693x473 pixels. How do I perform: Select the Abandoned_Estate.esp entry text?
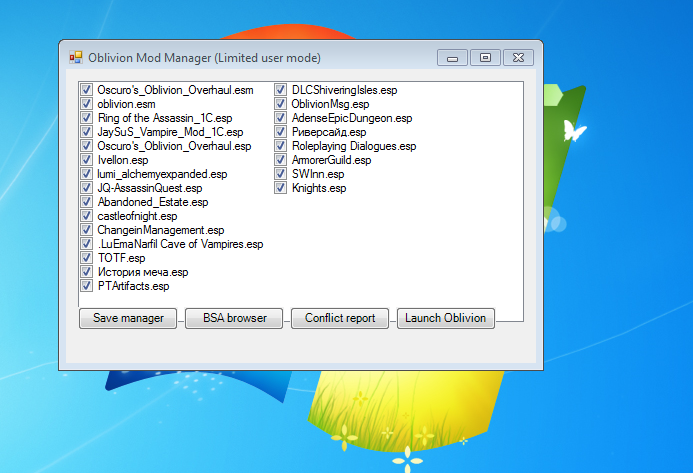tap(152, 202)
